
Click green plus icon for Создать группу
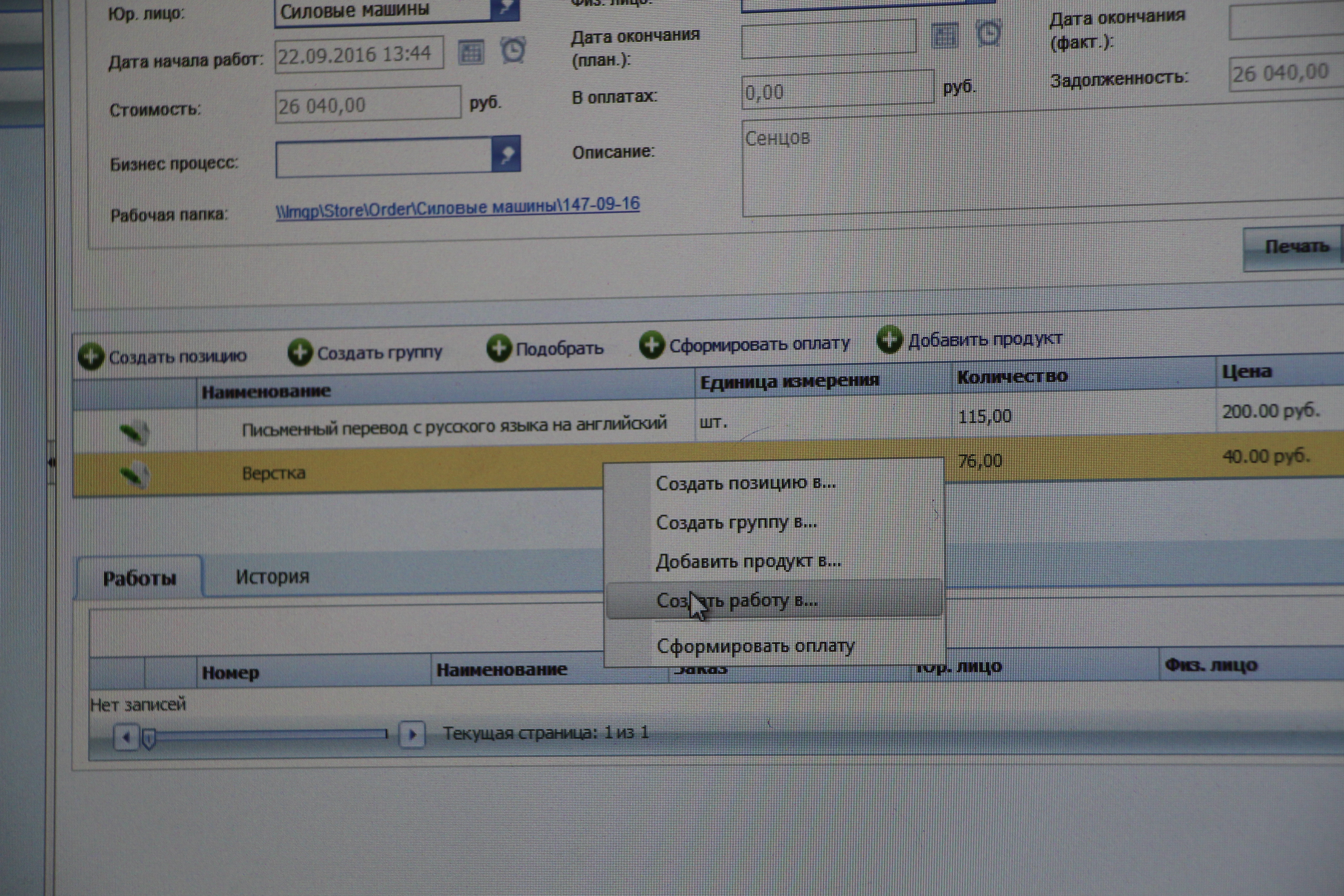point(300,352)
